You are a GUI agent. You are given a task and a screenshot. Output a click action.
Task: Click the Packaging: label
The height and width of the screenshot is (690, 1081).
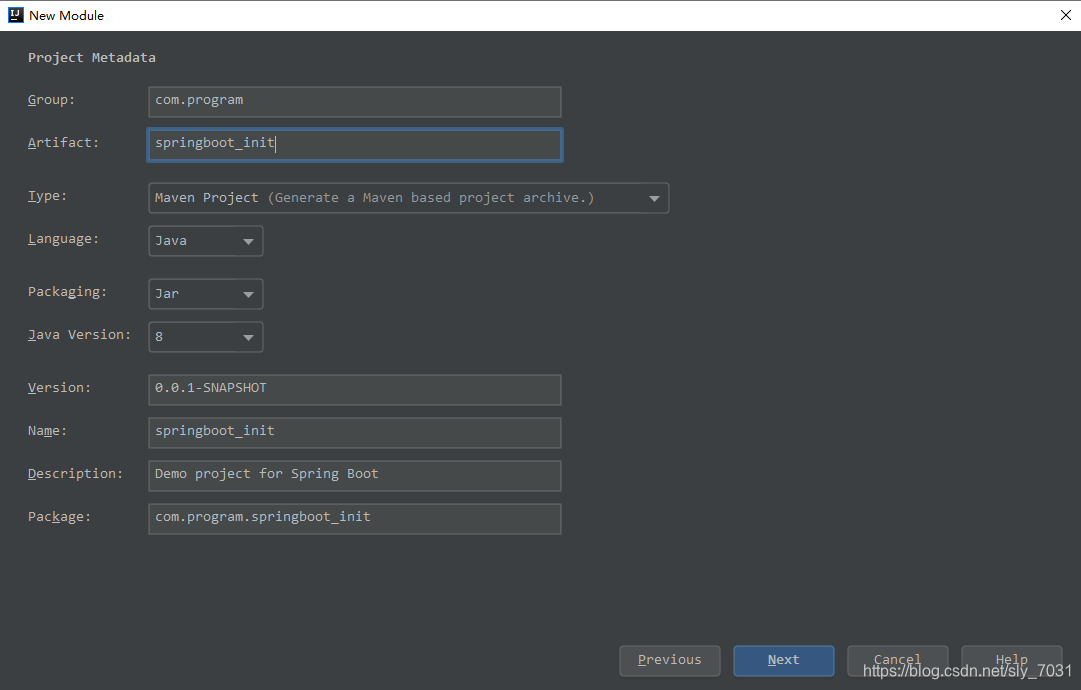pos(68,292)
